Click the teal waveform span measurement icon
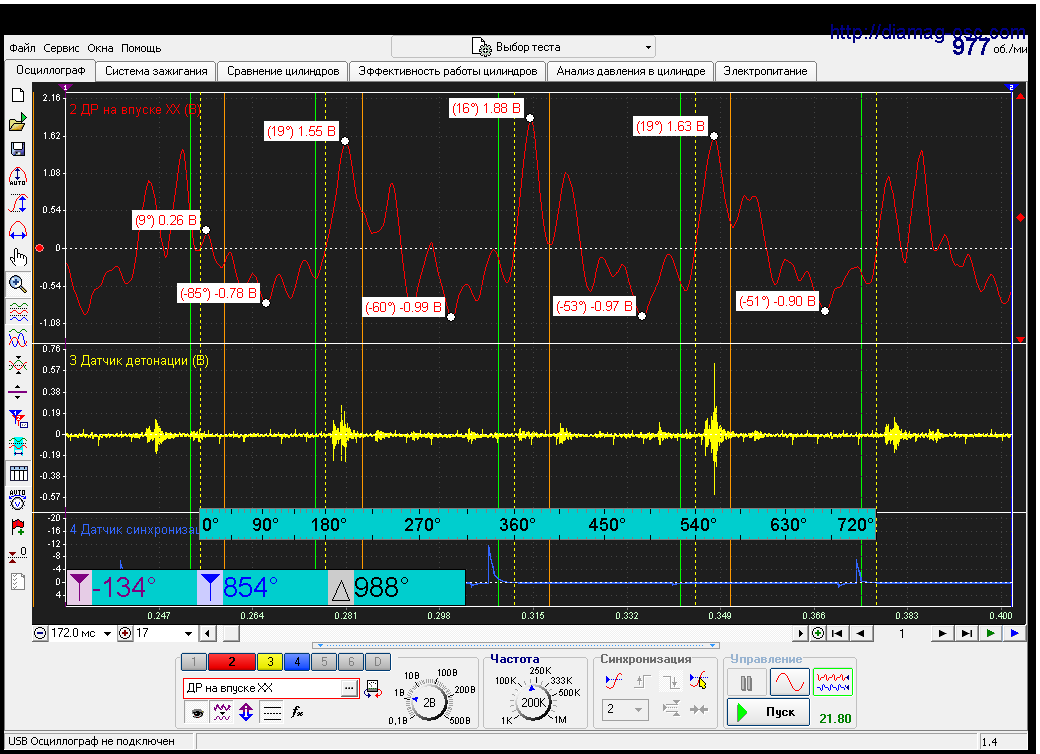The image size is (1040, 754). point(18,446)
